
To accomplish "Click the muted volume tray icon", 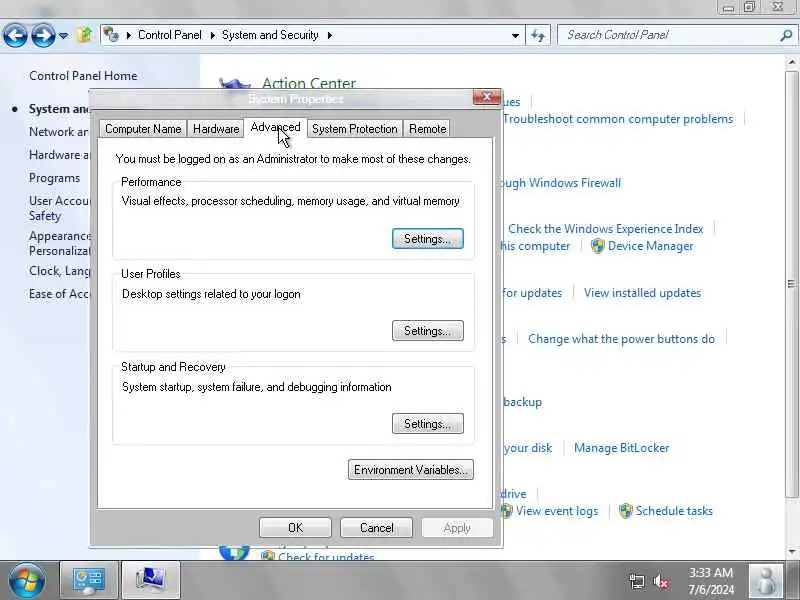I will 661,581.
